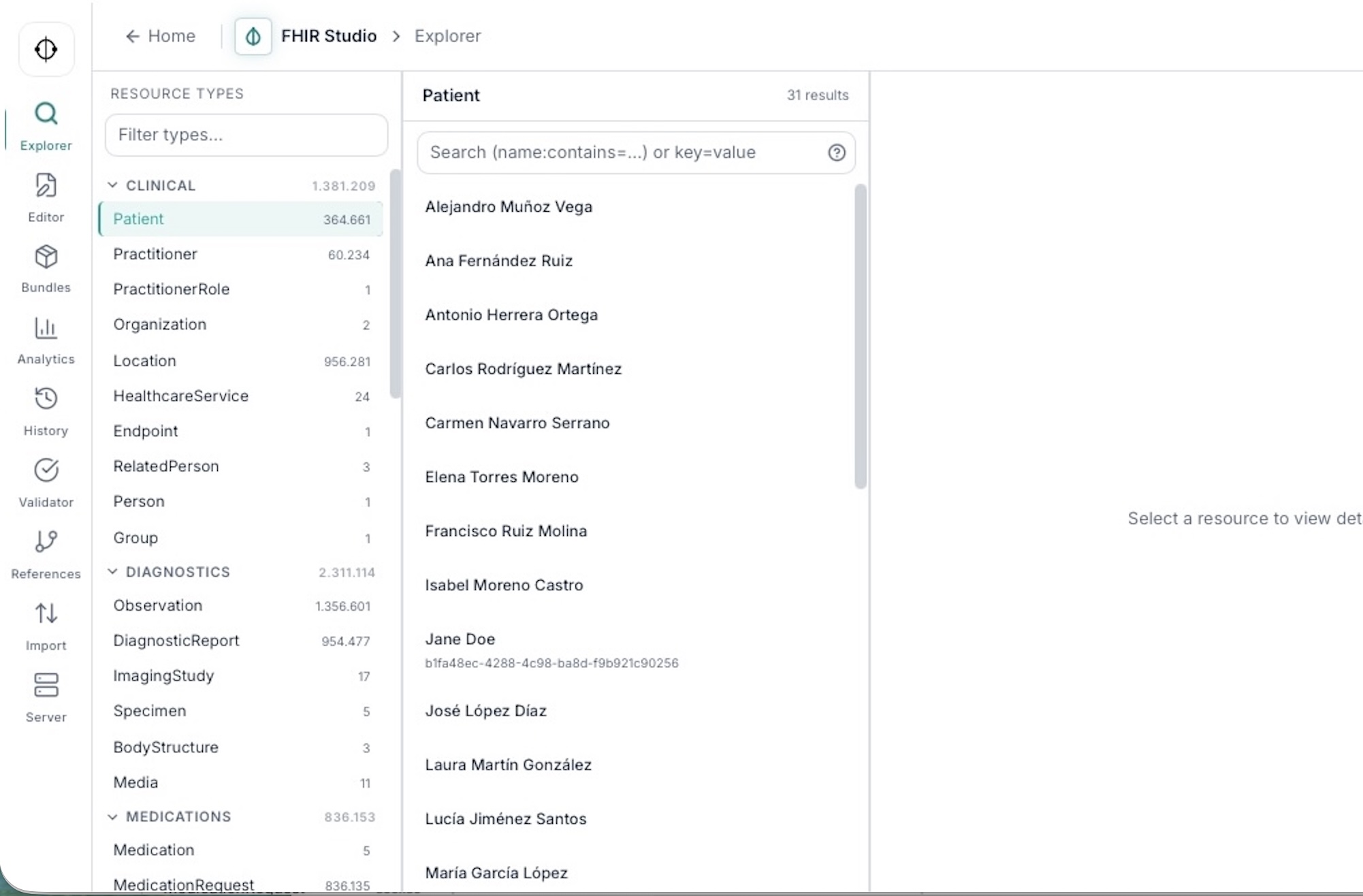
Task: Open the Explorer panel in the sidebar
Action: 46,126
